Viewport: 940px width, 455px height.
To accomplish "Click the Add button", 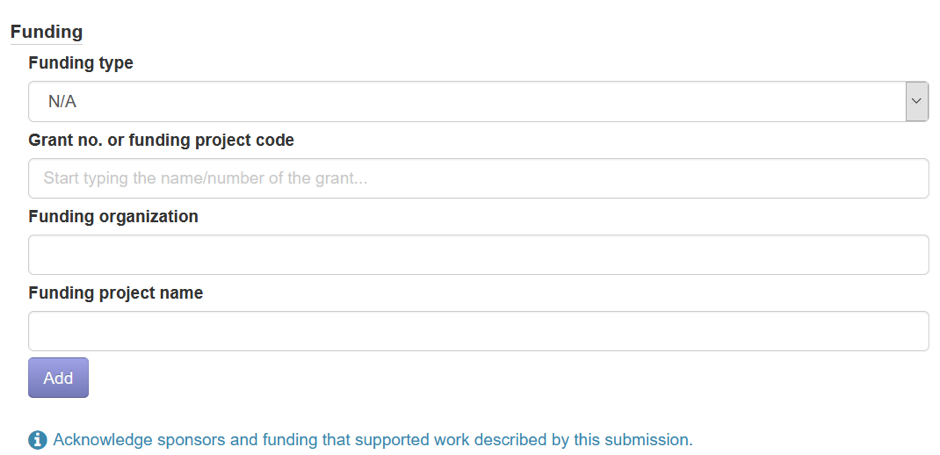I will coord(58,378).
